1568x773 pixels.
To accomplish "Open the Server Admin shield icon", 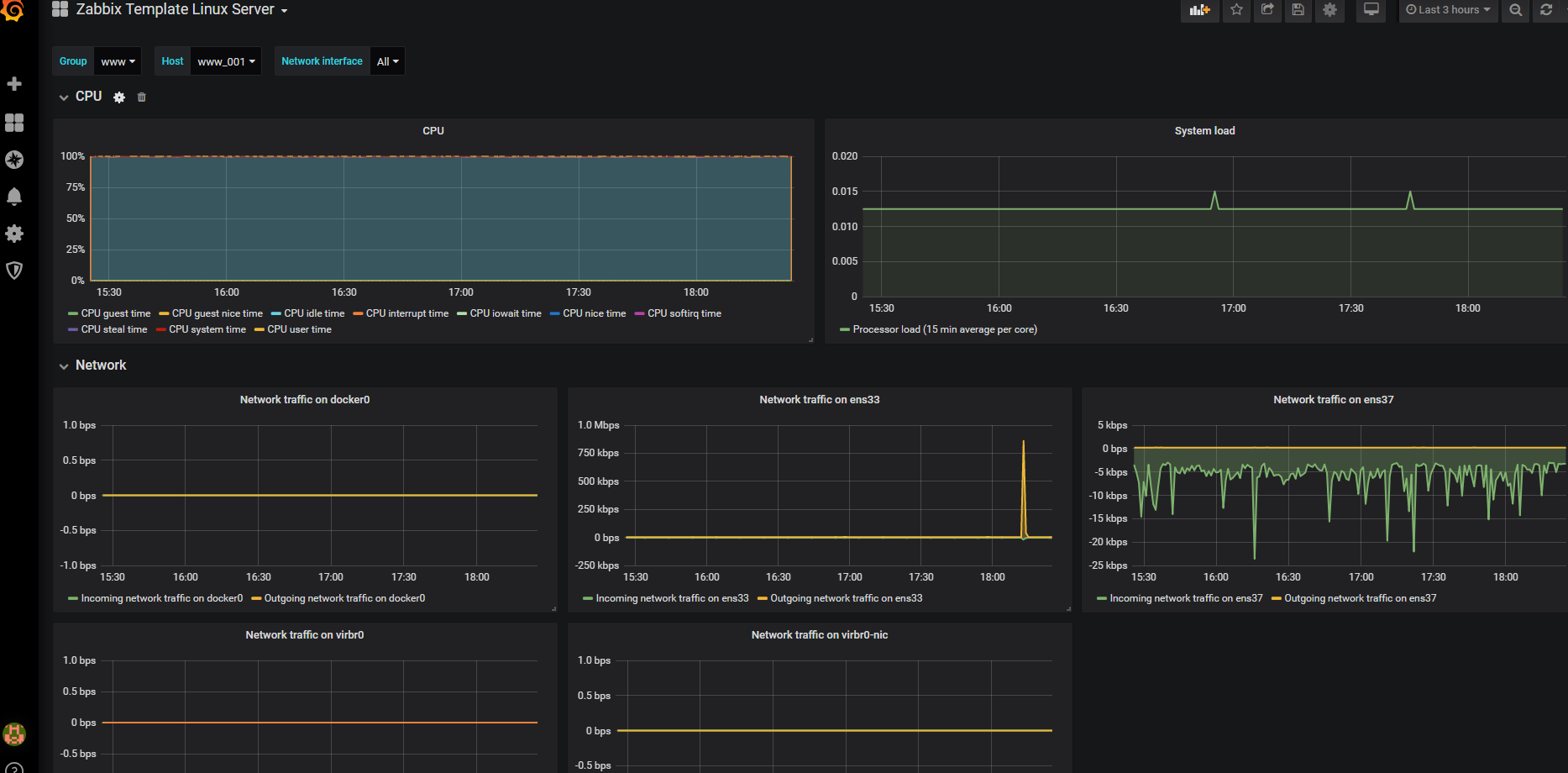I will tap(14, 271).
